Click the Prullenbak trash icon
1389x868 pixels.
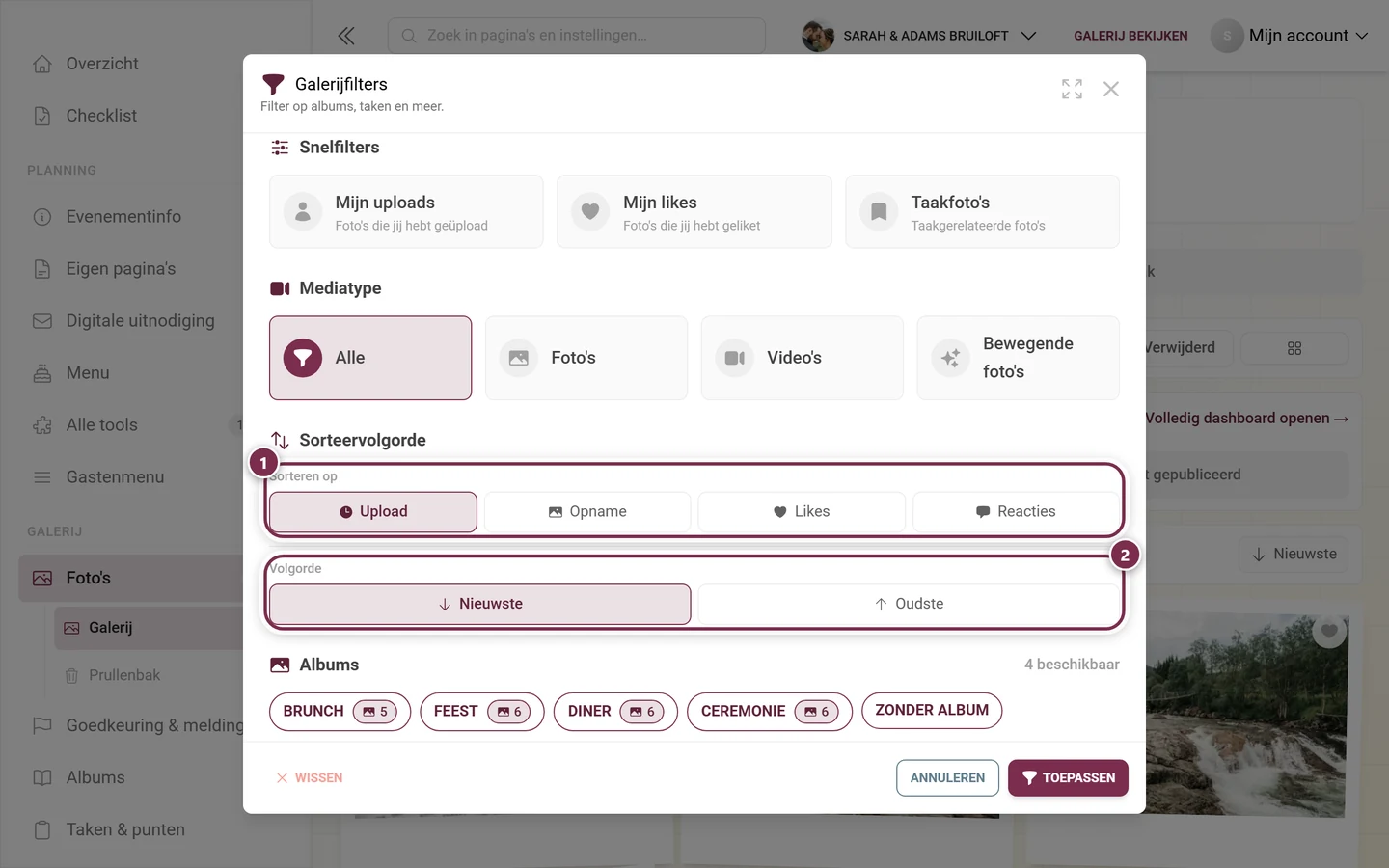coord(71,676)
